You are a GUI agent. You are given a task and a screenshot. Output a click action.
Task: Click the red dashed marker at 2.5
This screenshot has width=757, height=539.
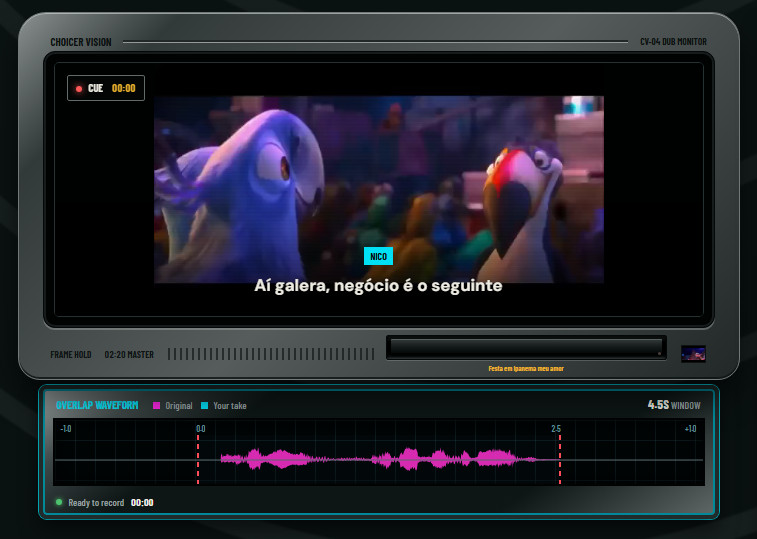(x=560, y=459)
